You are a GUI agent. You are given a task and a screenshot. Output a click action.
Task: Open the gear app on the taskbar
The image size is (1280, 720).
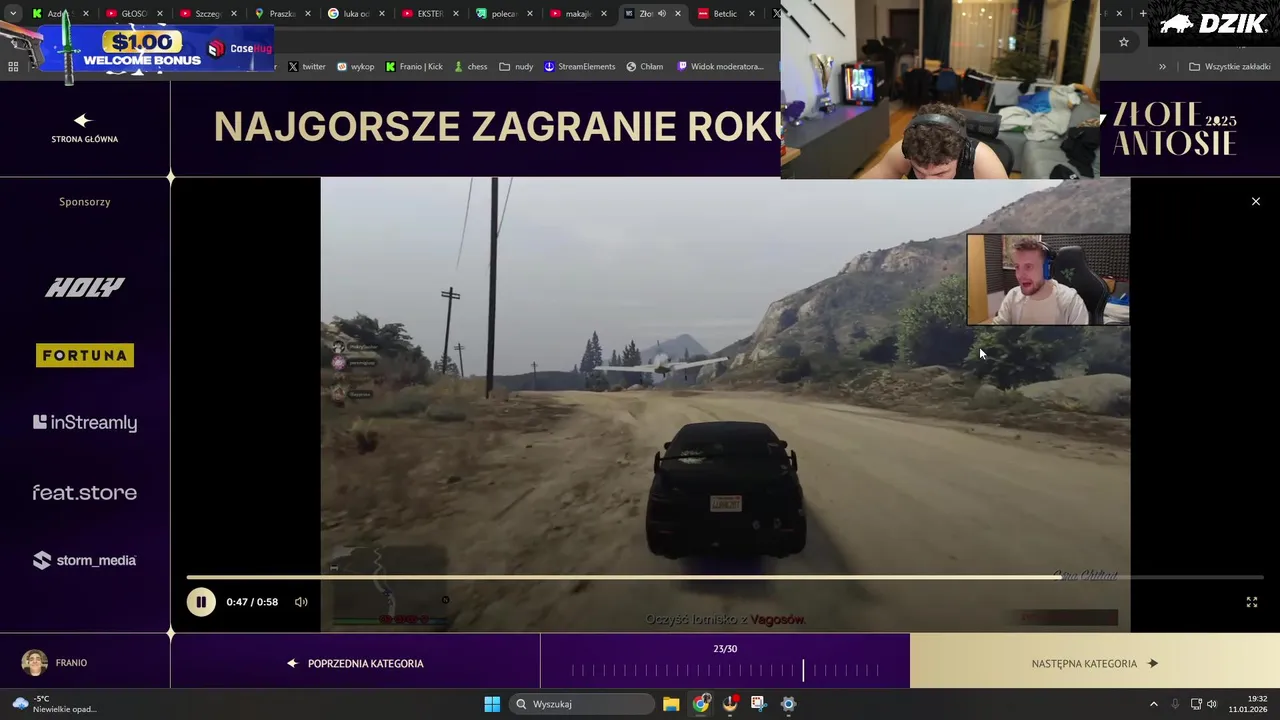788,704
